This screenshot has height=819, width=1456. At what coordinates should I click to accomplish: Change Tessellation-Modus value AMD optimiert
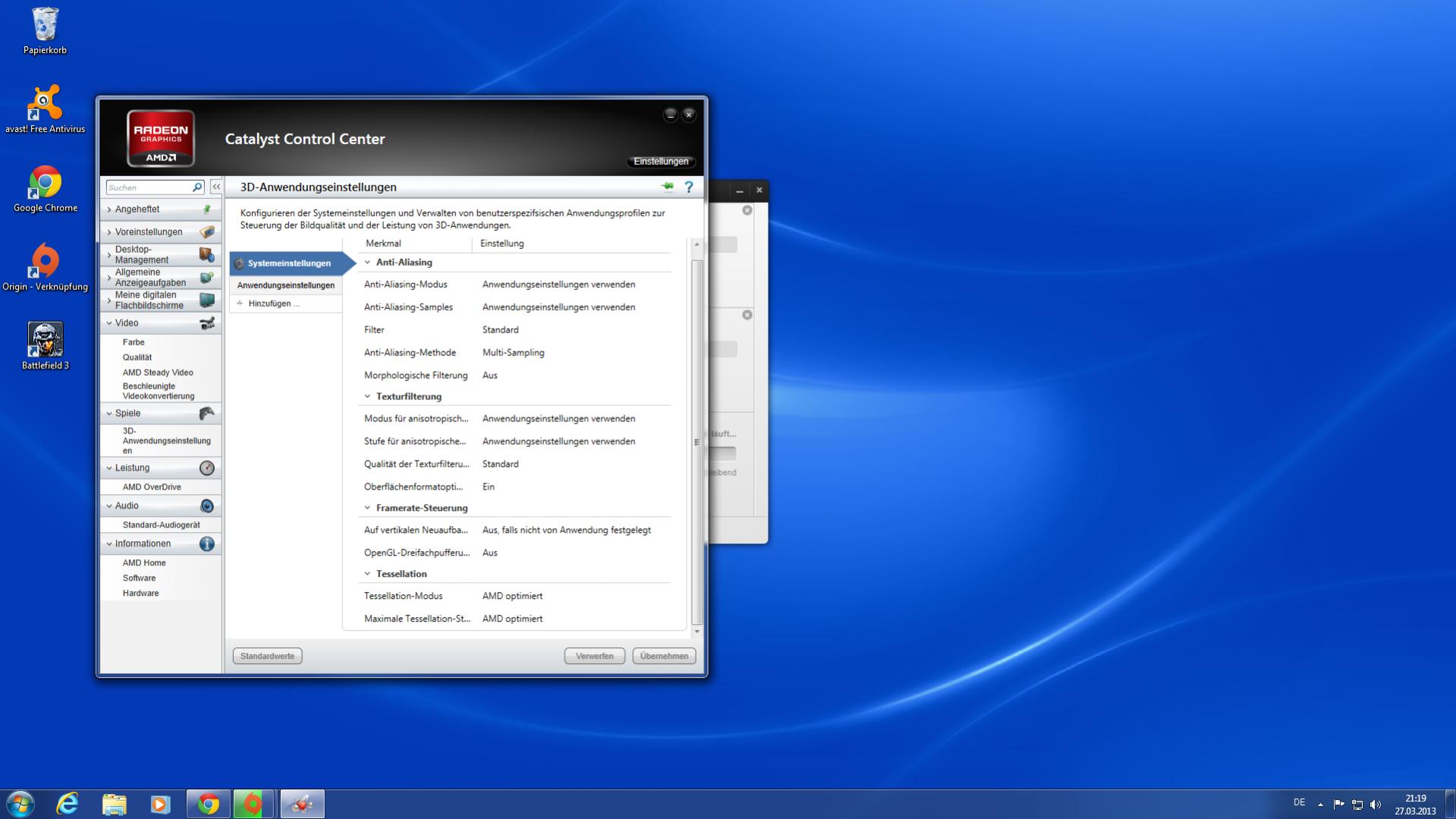point(512,597)
